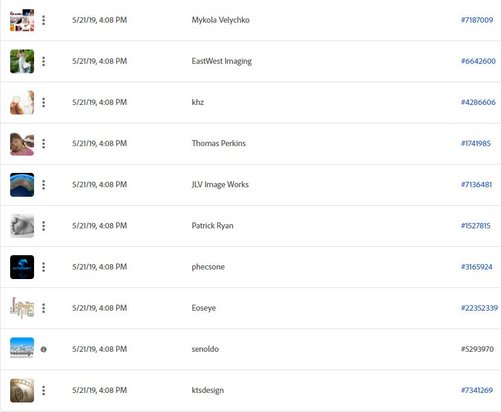Open asset link #6642600
Screen dimensions: 501x412
(478, 61)
